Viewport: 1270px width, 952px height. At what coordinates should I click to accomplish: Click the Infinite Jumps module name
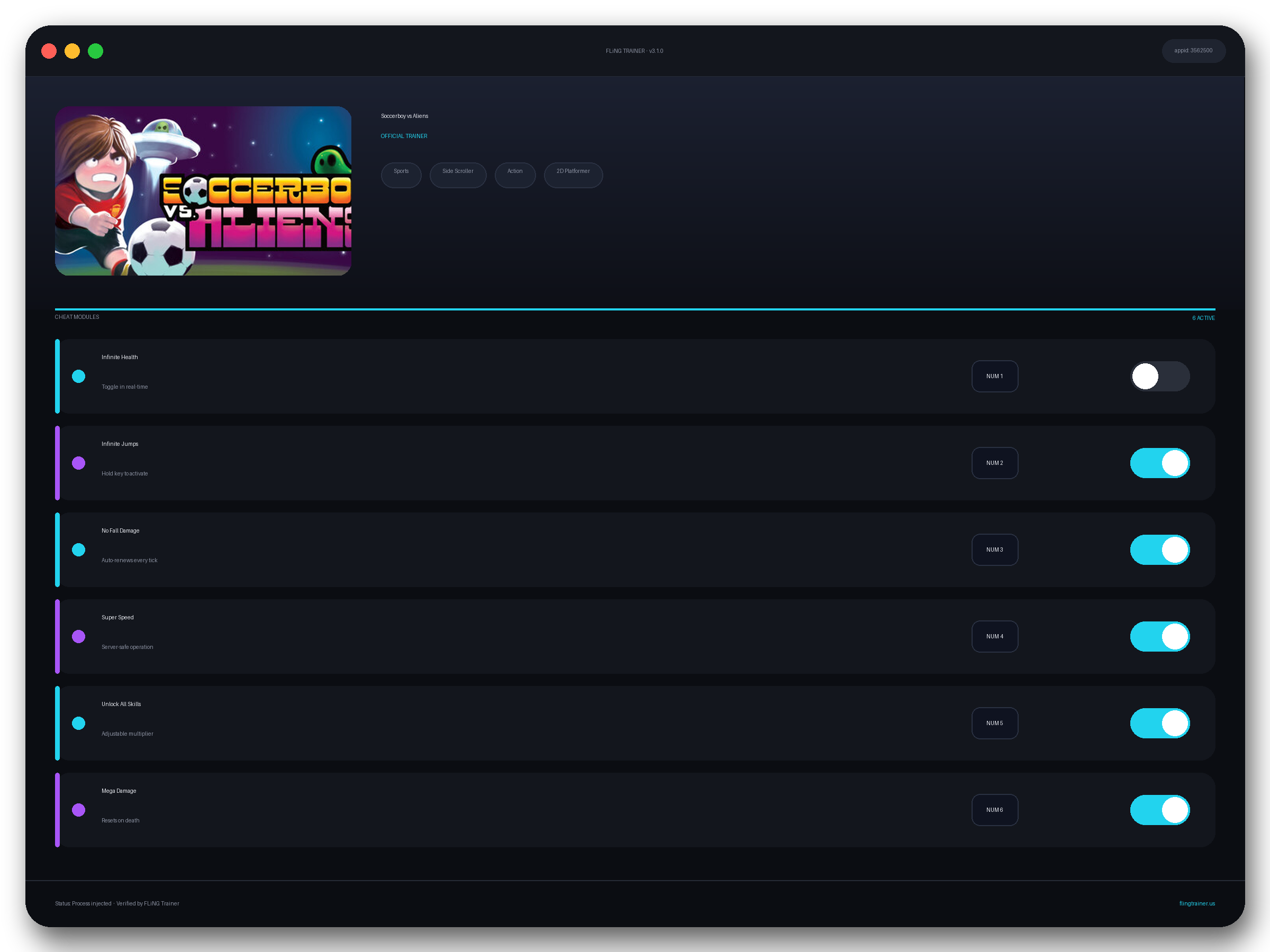click(x=120, y=444)
